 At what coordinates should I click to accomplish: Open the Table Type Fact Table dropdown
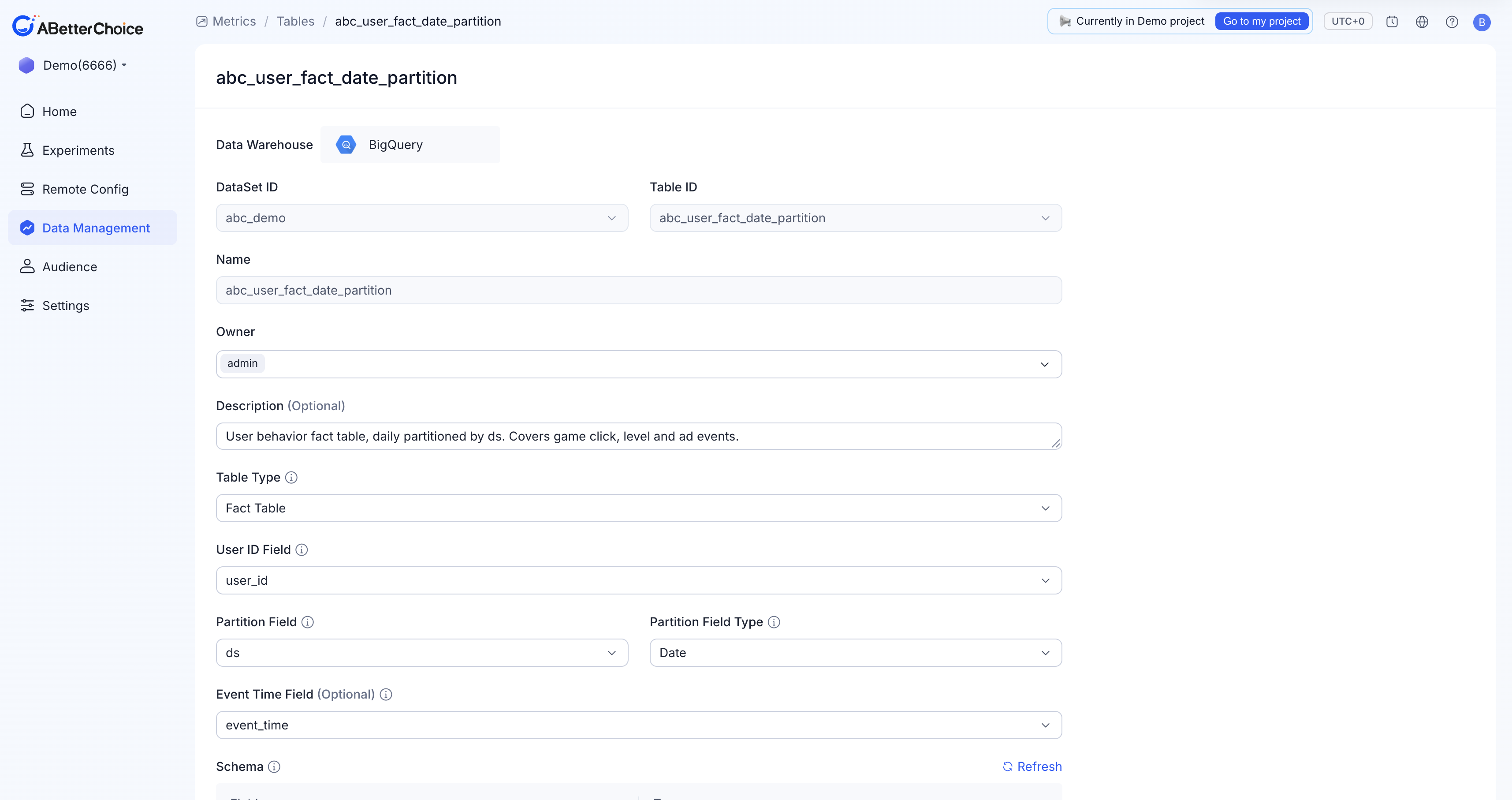point(639,508)
